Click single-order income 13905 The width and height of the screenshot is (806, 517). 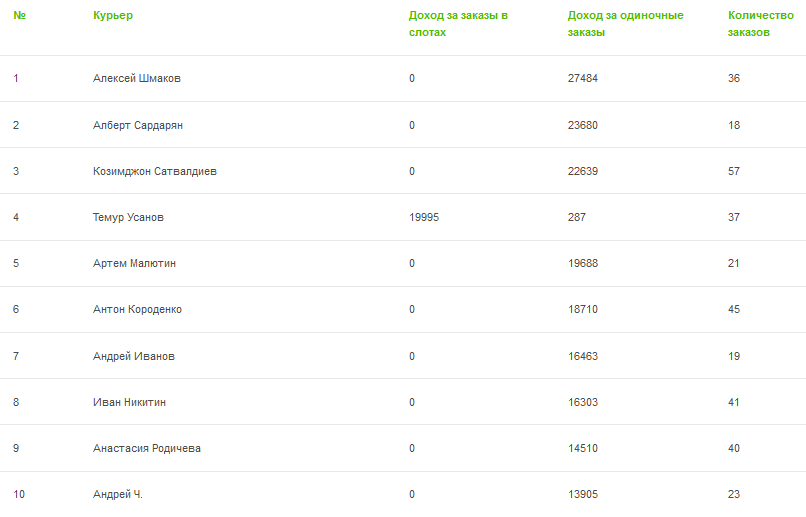click(582, 494)
